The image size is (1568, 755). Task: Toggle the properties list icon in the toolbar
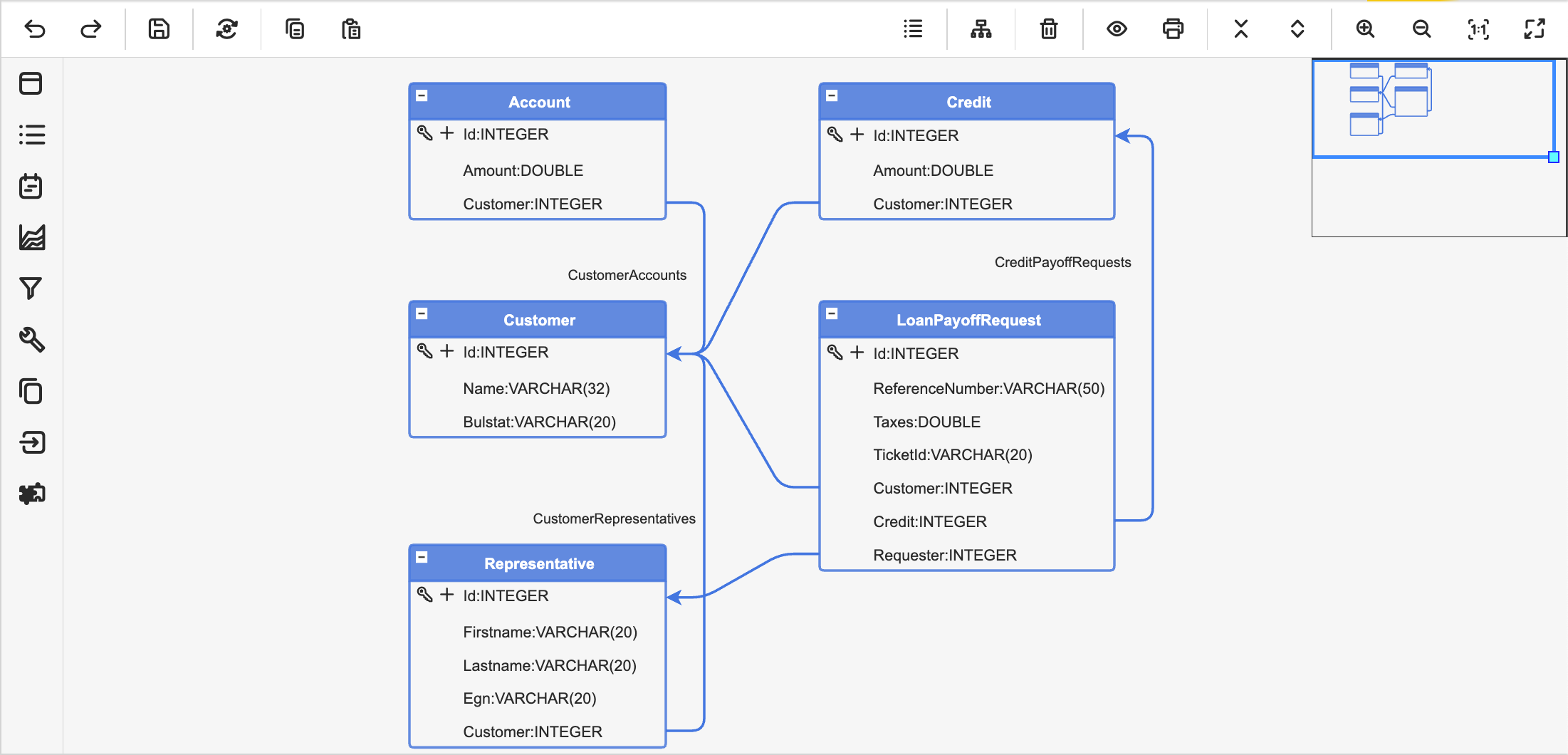click(x=913, y=29)
